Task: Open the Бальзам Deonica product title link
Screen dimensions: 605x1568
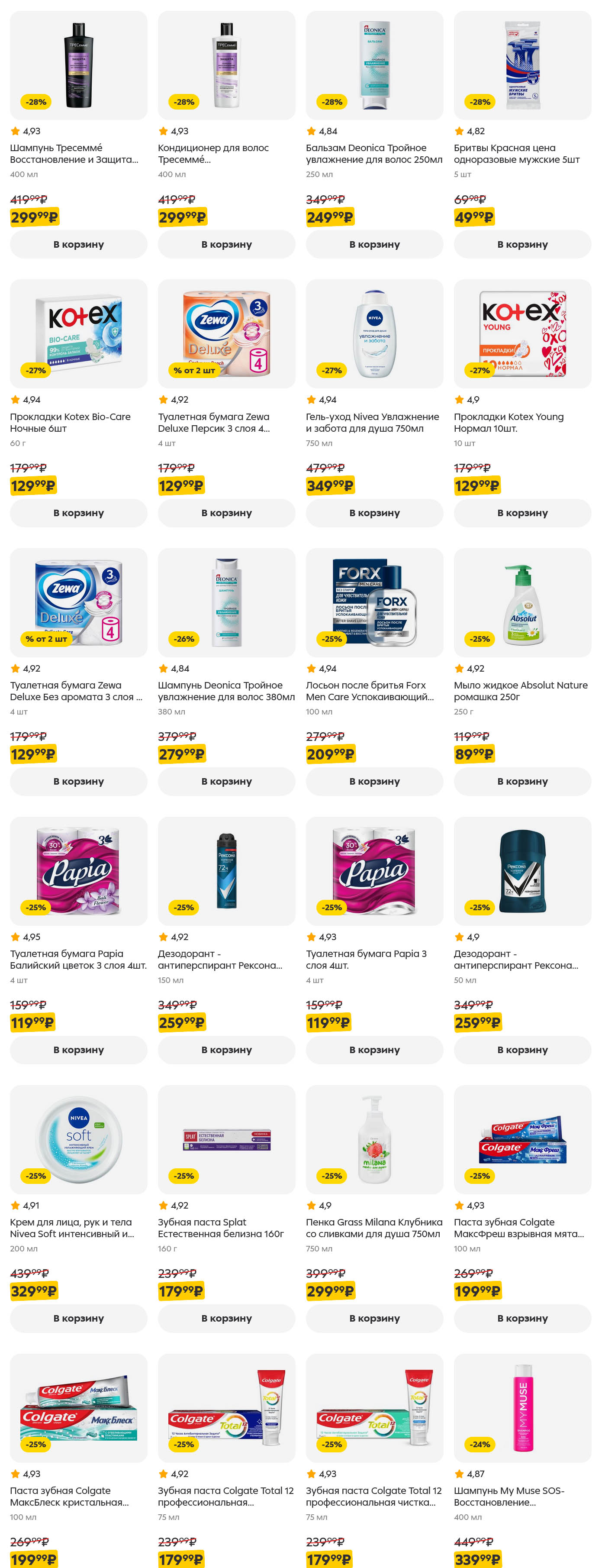Action: [x=374, y=154]
